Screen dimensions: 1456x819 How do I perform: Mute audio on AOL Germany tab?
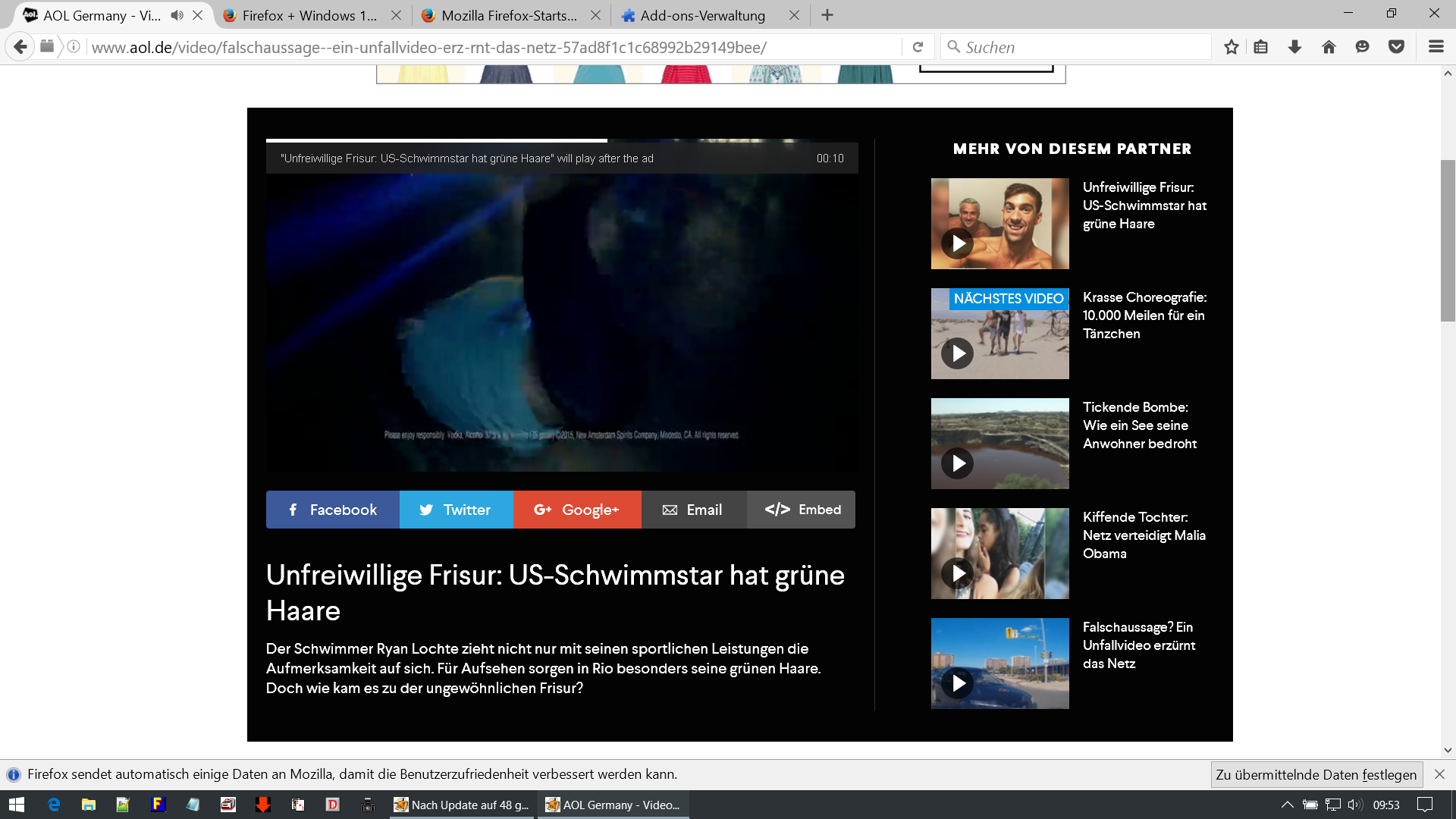click(177, 15)
